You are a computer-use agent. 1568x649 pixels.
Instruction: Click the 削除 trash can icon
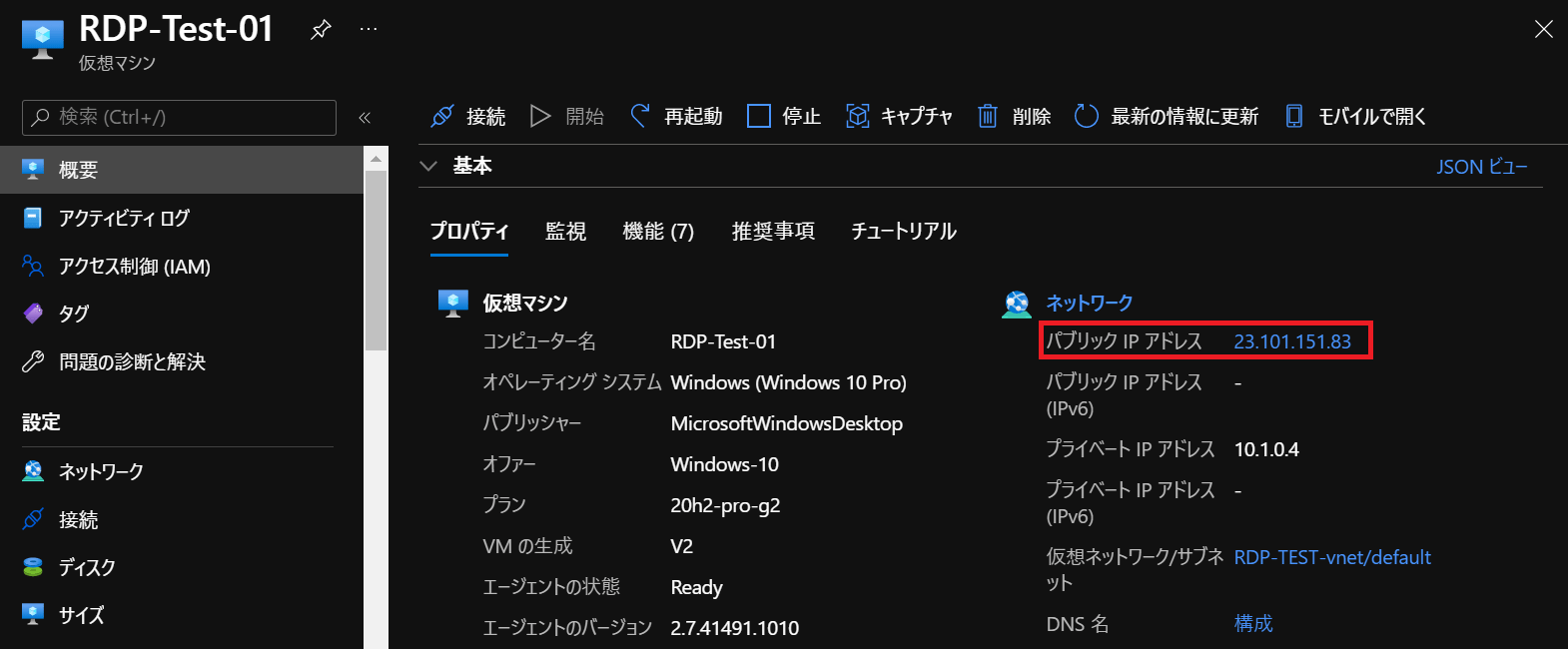coord(987,116)
